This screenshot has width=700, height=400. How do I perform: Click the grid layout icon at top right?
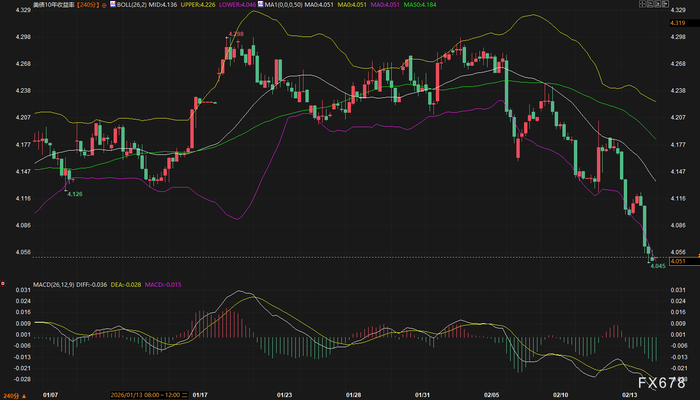pos(642,4)
